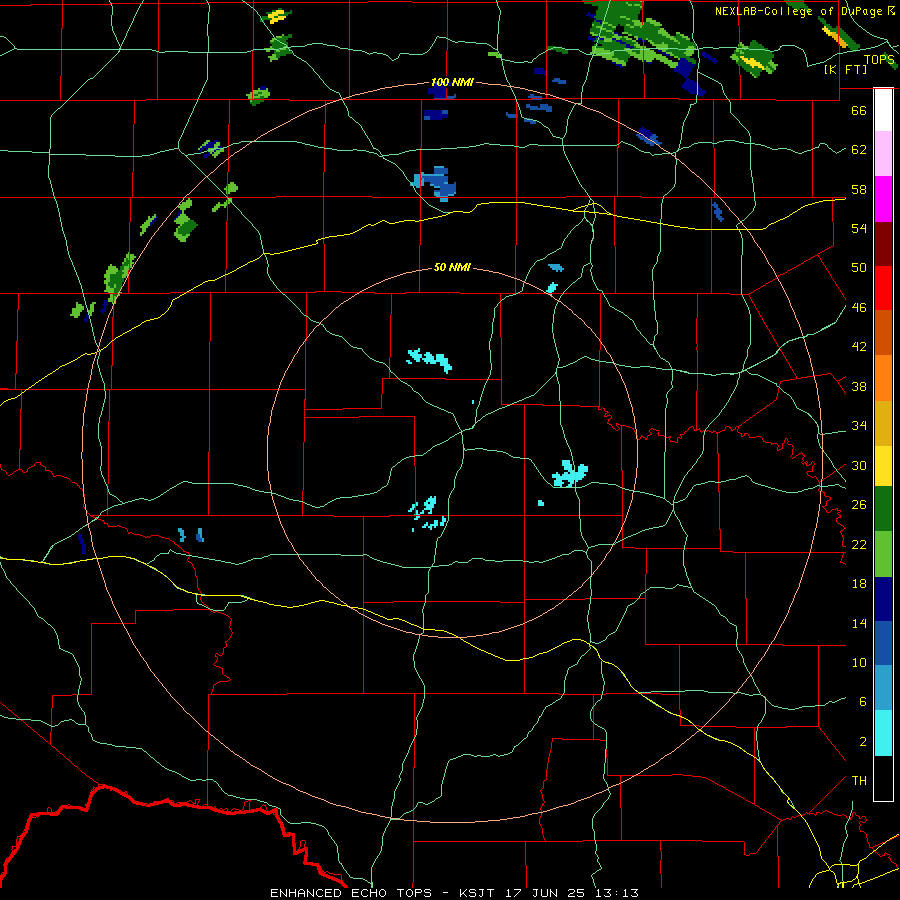Click the '18' legend value
900x900 pixels.
point(859,584)
